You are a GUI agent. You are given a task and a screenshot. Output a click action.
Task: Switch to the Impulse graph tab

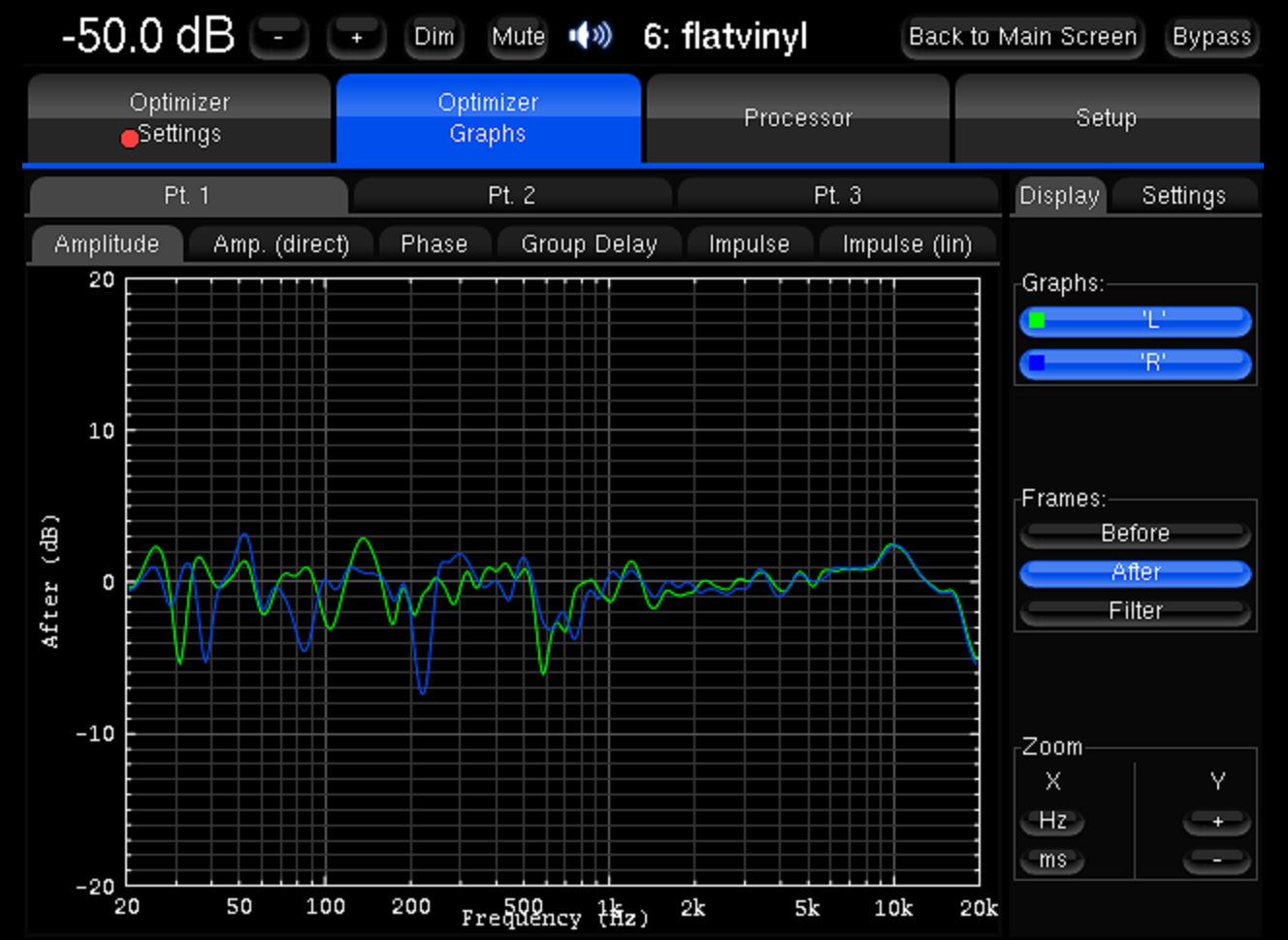[x=749, y=243]
